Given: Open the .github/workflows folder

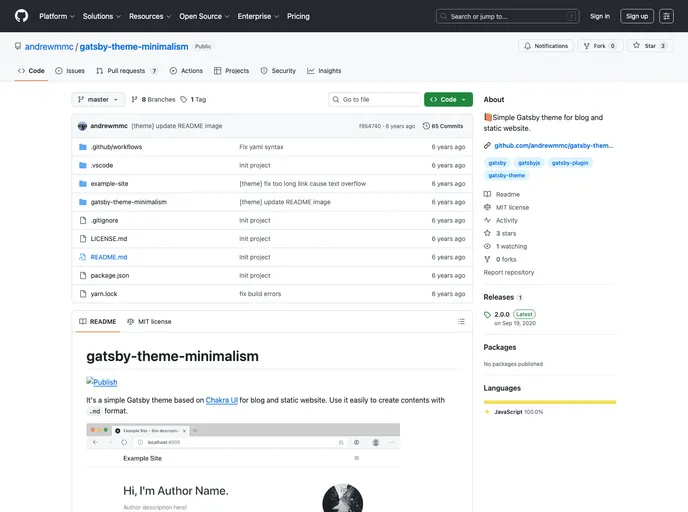Looking at the screenshot, I should pos(116,147).
